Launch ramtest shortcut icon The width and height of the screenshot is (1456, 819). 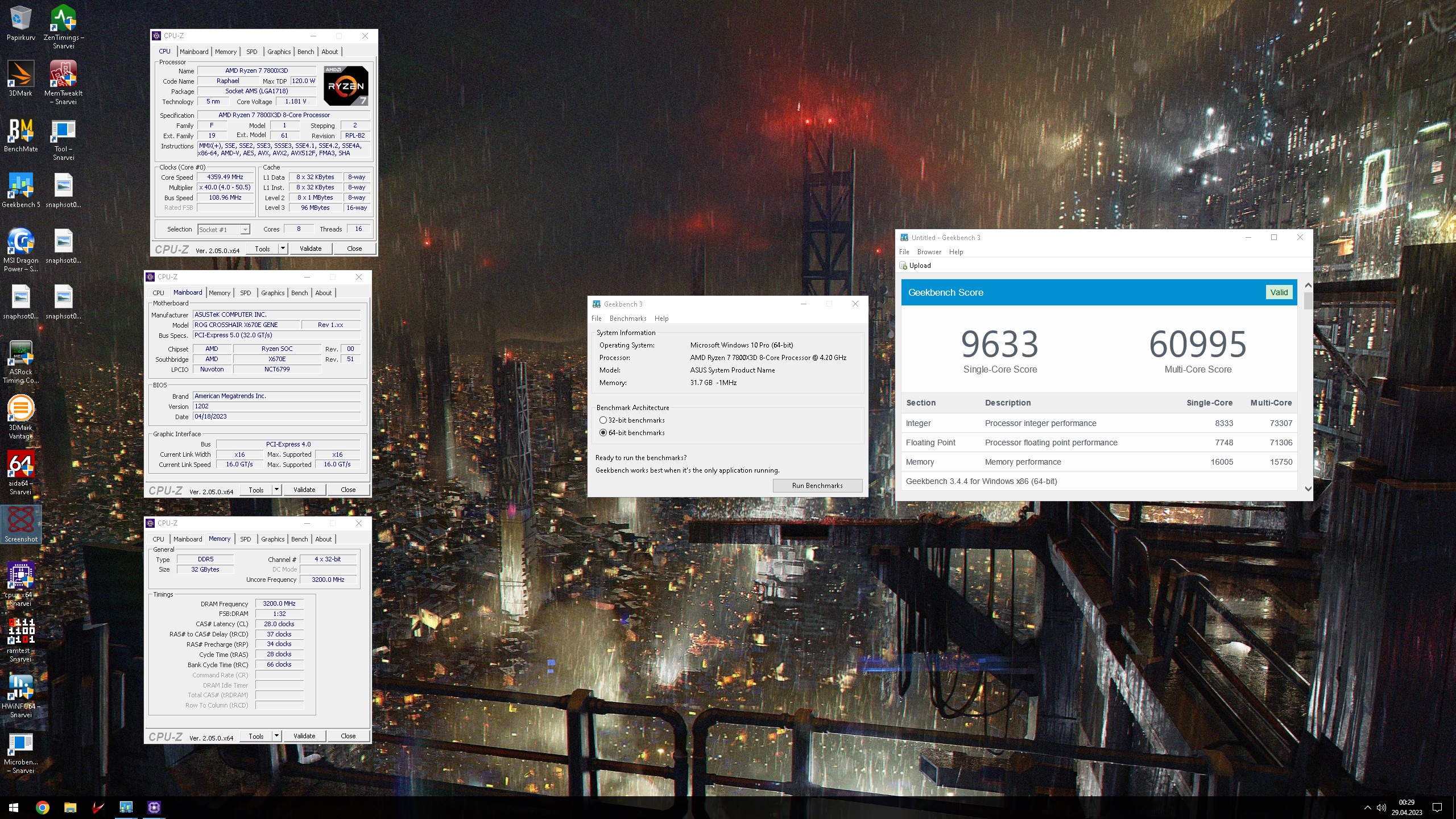coord(20,640)
